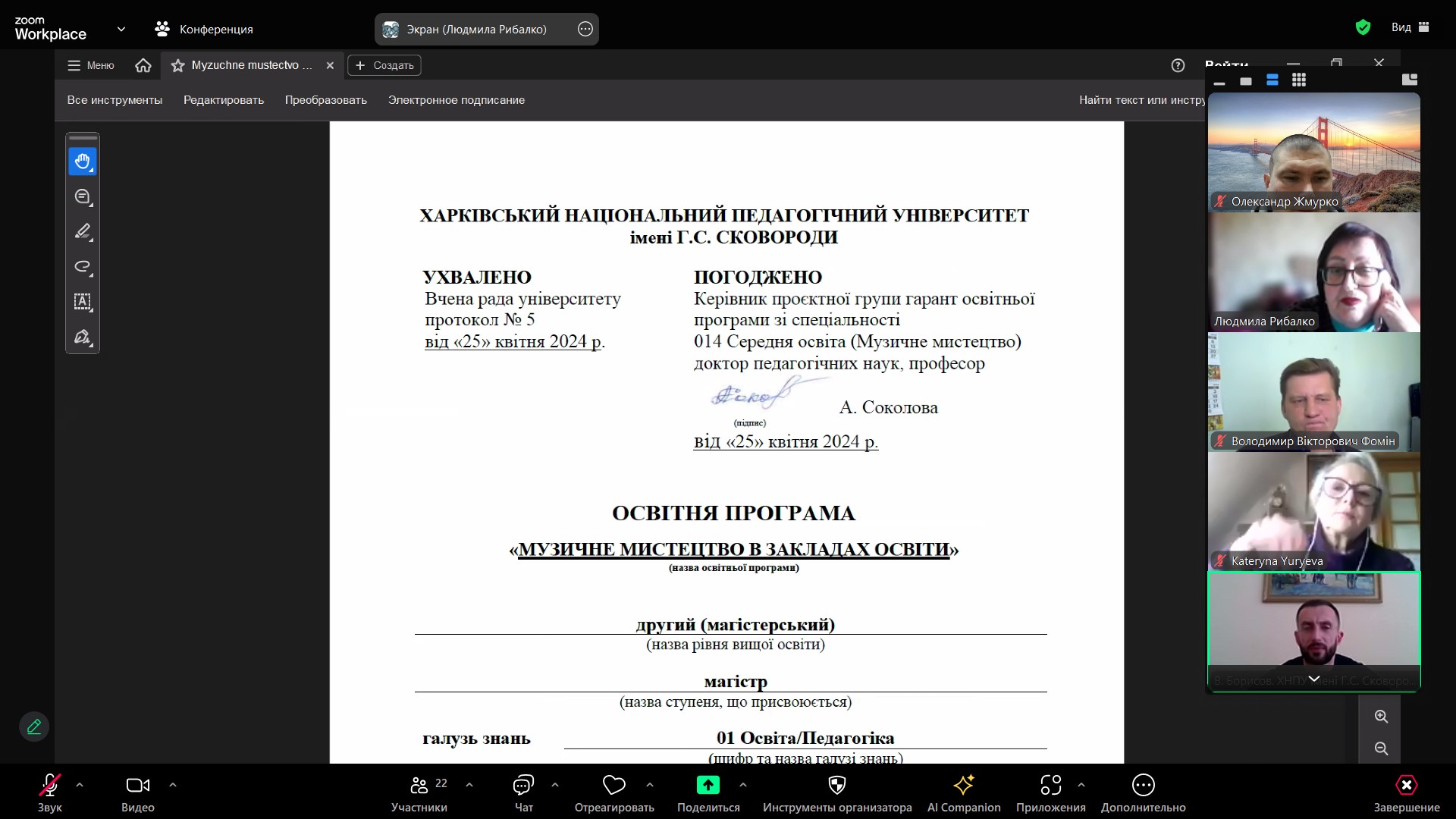1456x819 pixels.
Task: Switch video panel to strip view
Action: (x=1272, y=80)
